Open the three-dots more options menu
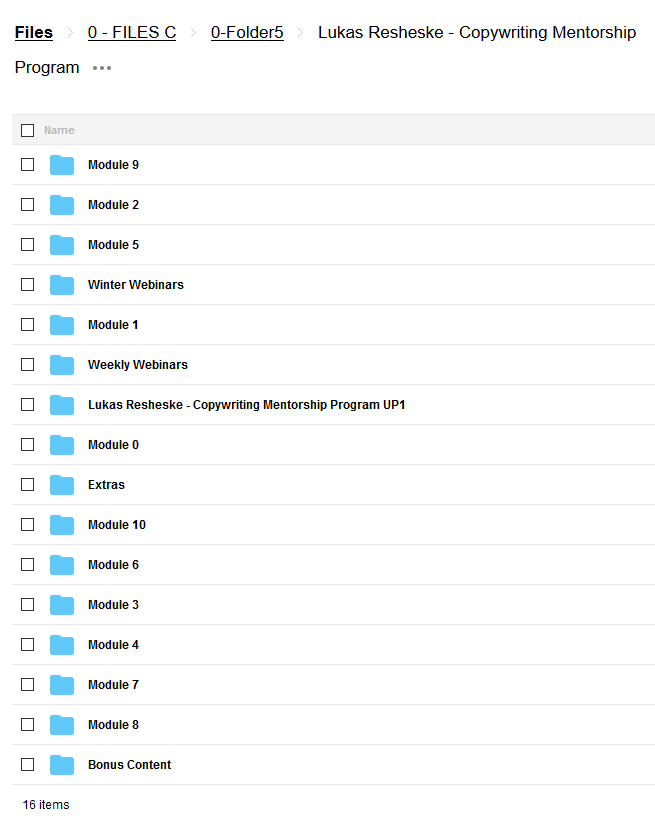655x837 pixels. click(x=102, y=68)
